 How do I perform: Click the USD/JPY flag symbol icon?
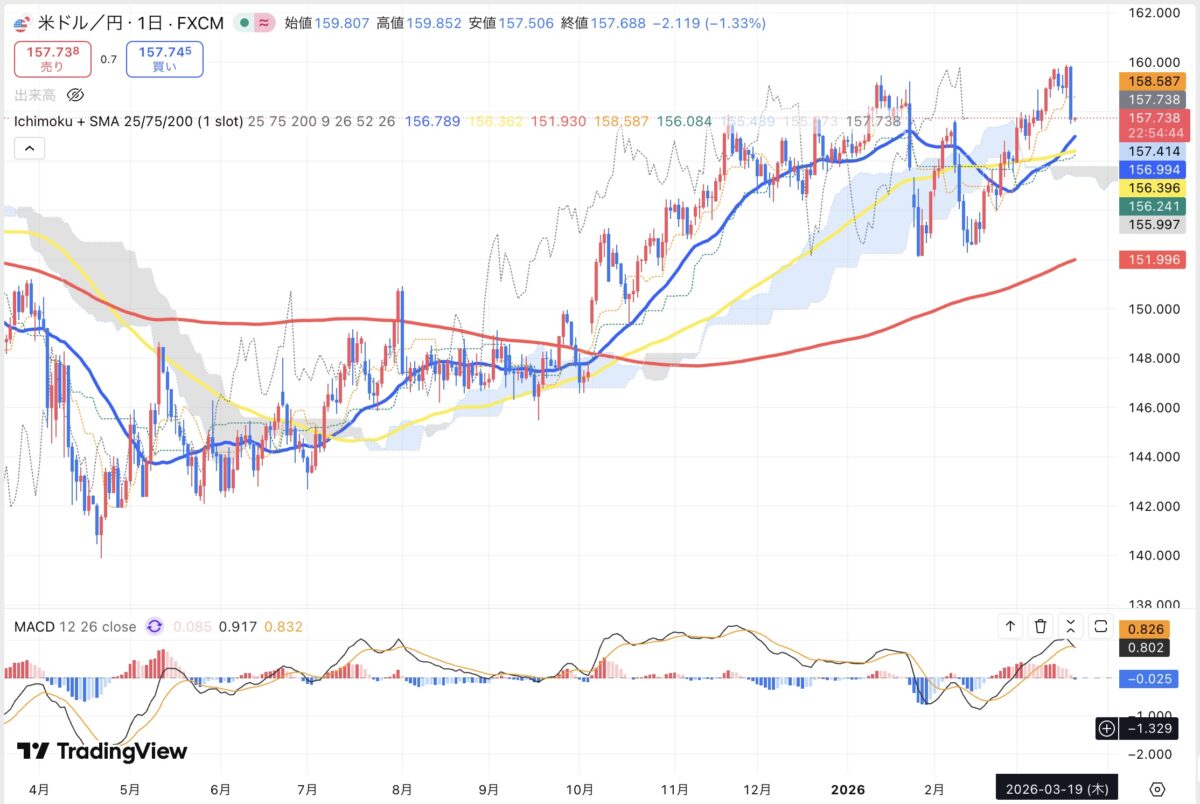point(22,22)
